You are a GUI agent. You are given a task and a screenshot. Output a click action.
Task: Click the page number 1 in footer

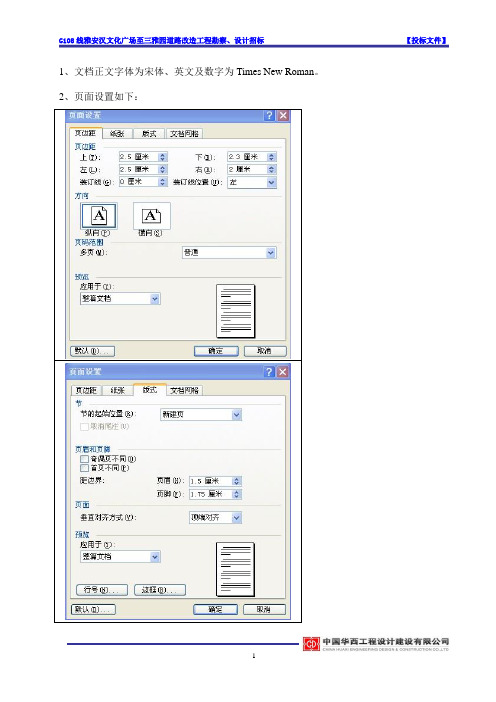coord(254,656)
